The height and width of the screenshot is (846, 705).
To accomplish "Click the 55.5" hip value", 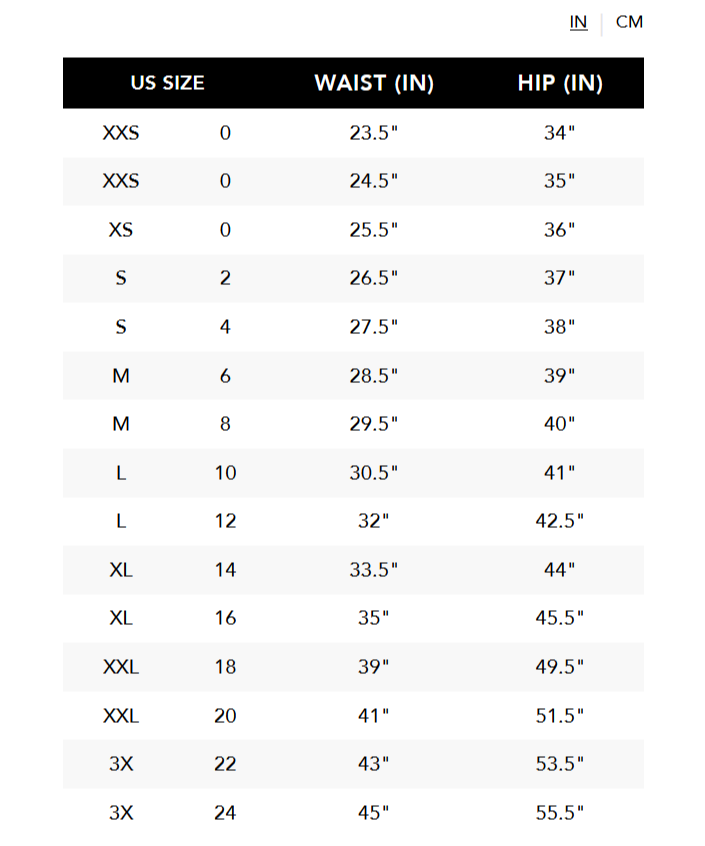I will [559, 813].
